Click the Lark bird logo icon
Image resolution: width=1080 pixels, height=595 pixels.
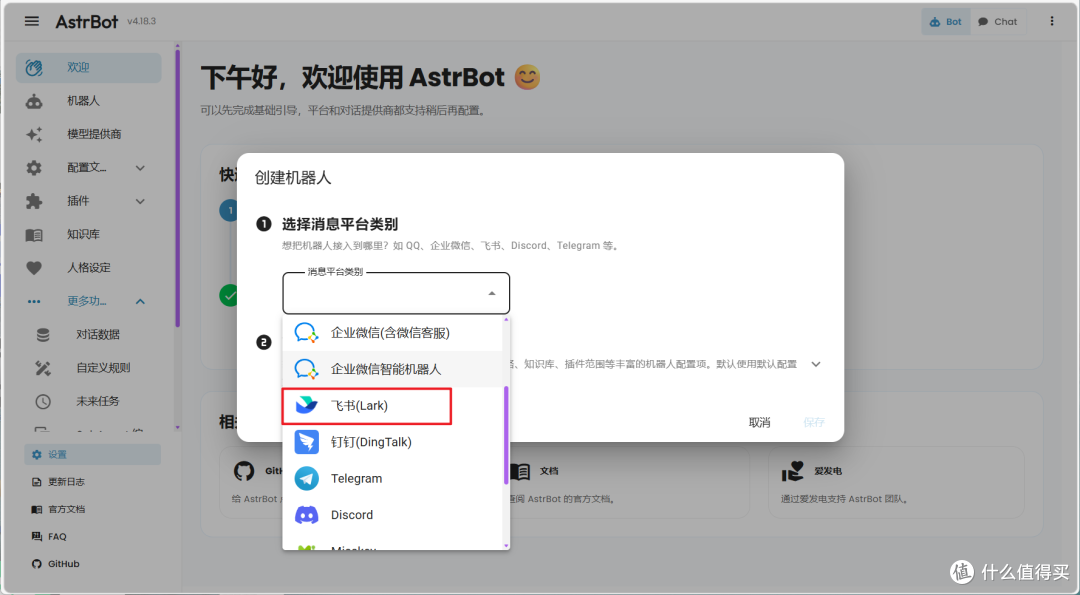pyautogui.click(x=307, y=406)
